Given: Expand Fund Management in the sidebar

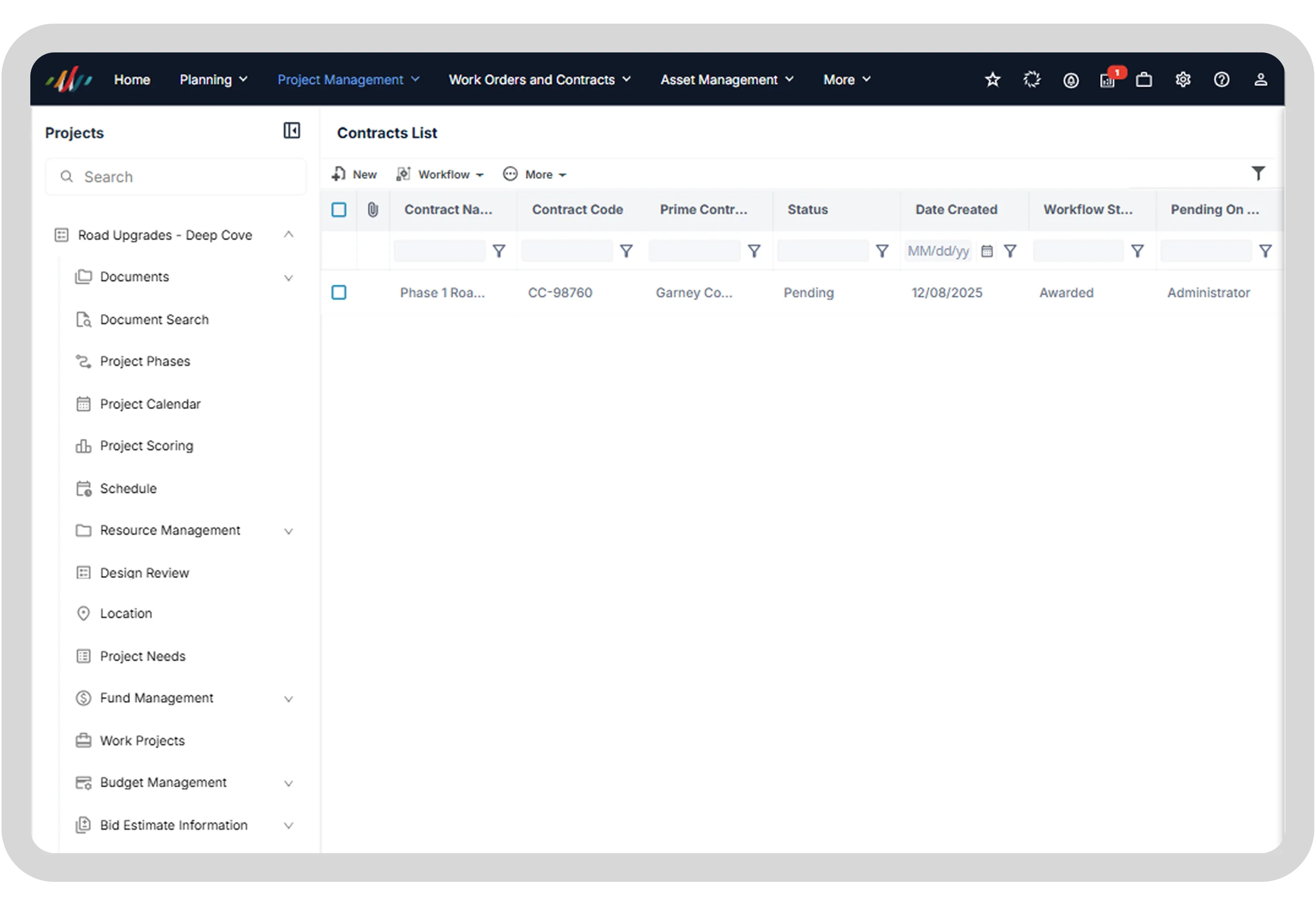Looking at the screenshot, I should click(x=288, y=699).
